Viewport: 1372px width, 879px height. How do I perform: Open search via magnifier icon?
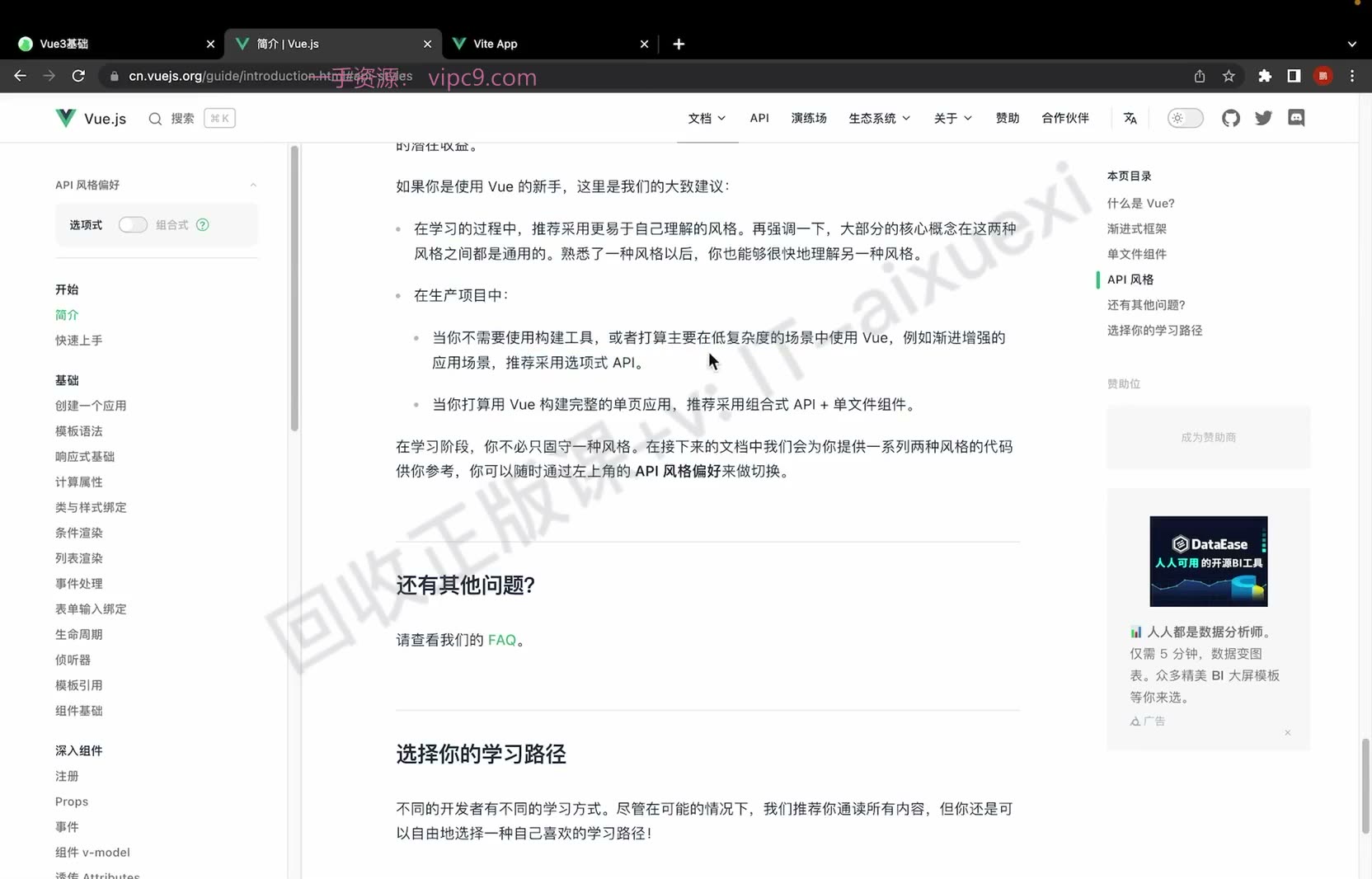(x=155, y=119)
